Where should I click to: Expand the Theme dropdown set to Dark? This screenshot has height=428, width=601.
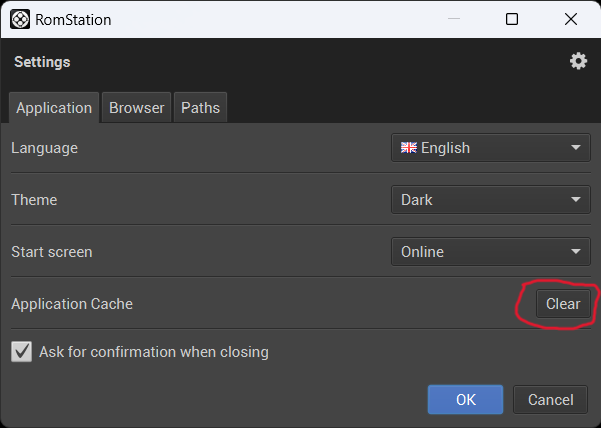pyautogui.click(x=491, y=200)
